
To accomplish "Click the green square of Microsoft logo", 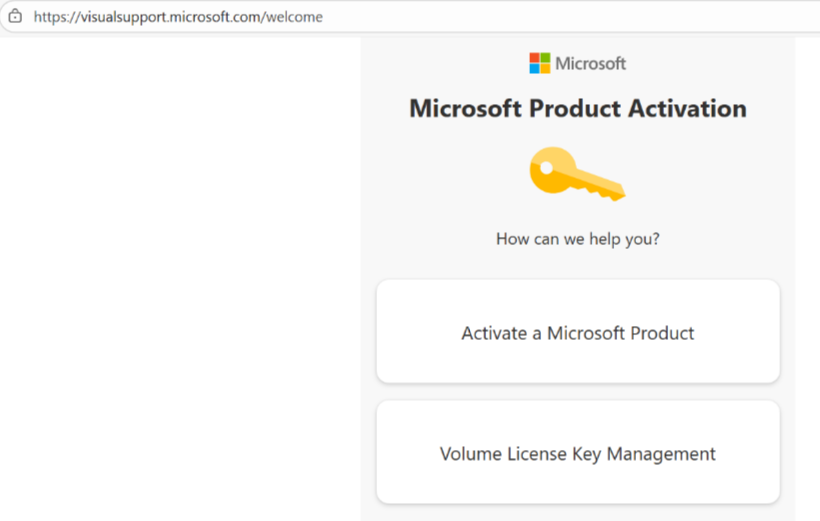I will click(x=545, y=58).
